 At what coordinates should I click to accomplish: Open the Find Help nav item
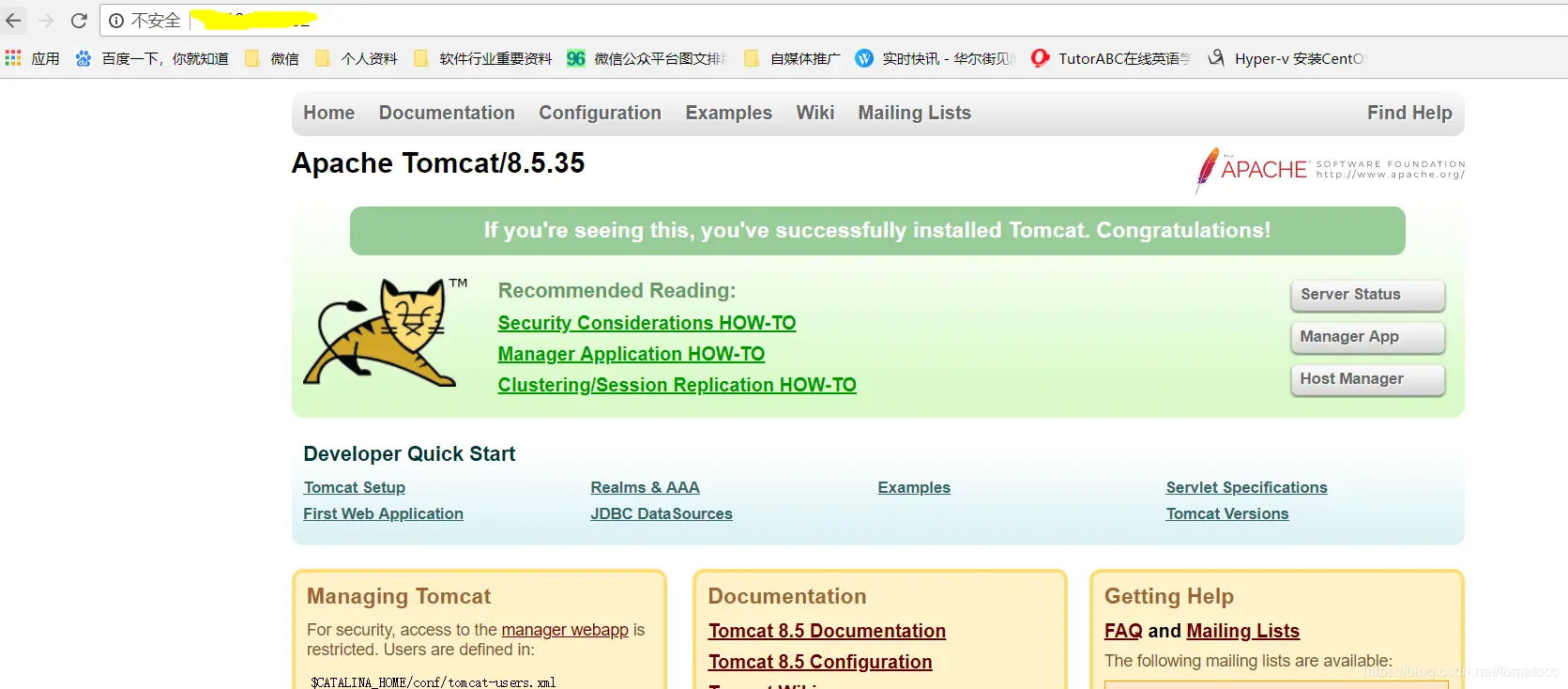pos(1409,113)
